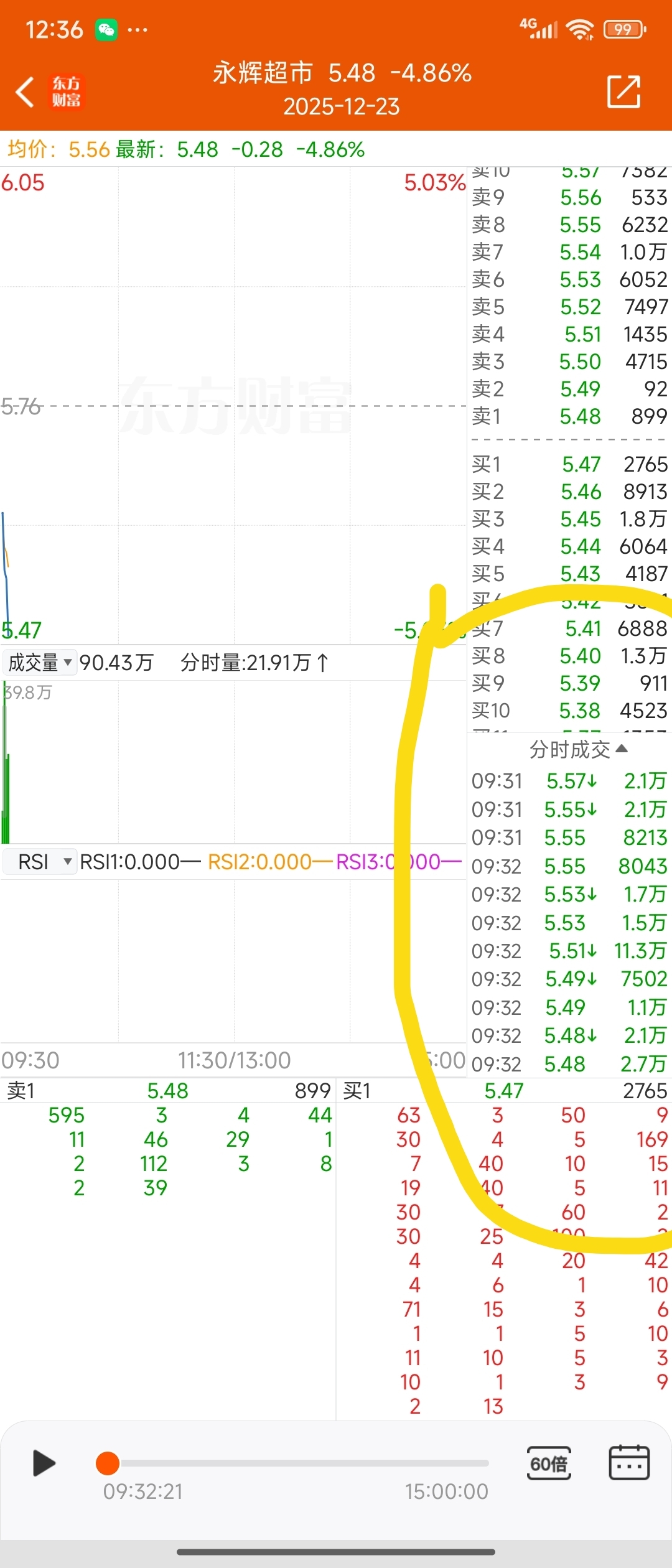Select the 卖2 5.49 order row
This screenshot has height=1568, width=672.
pos(569,388)
